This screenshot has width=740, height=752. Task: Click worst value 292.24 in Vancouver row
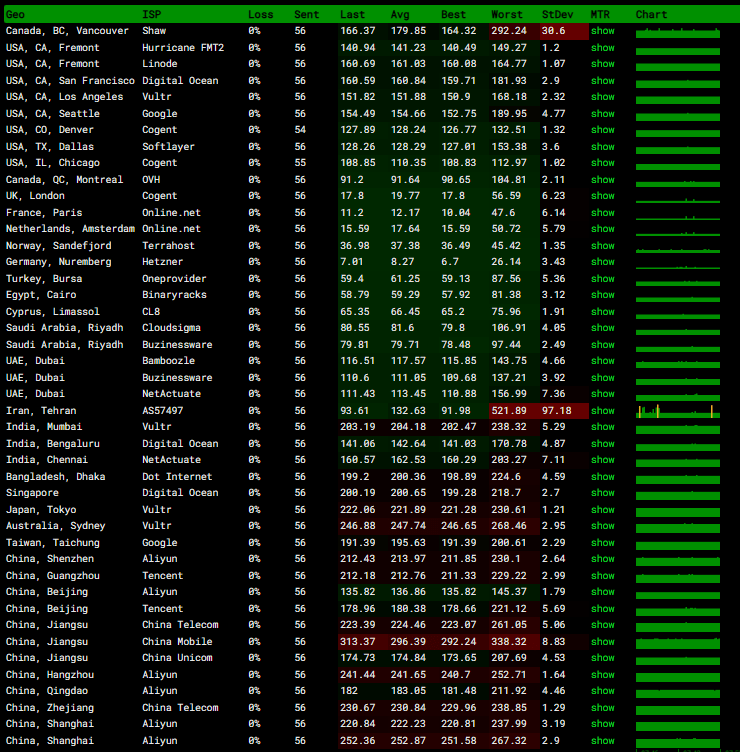(509, 31)
